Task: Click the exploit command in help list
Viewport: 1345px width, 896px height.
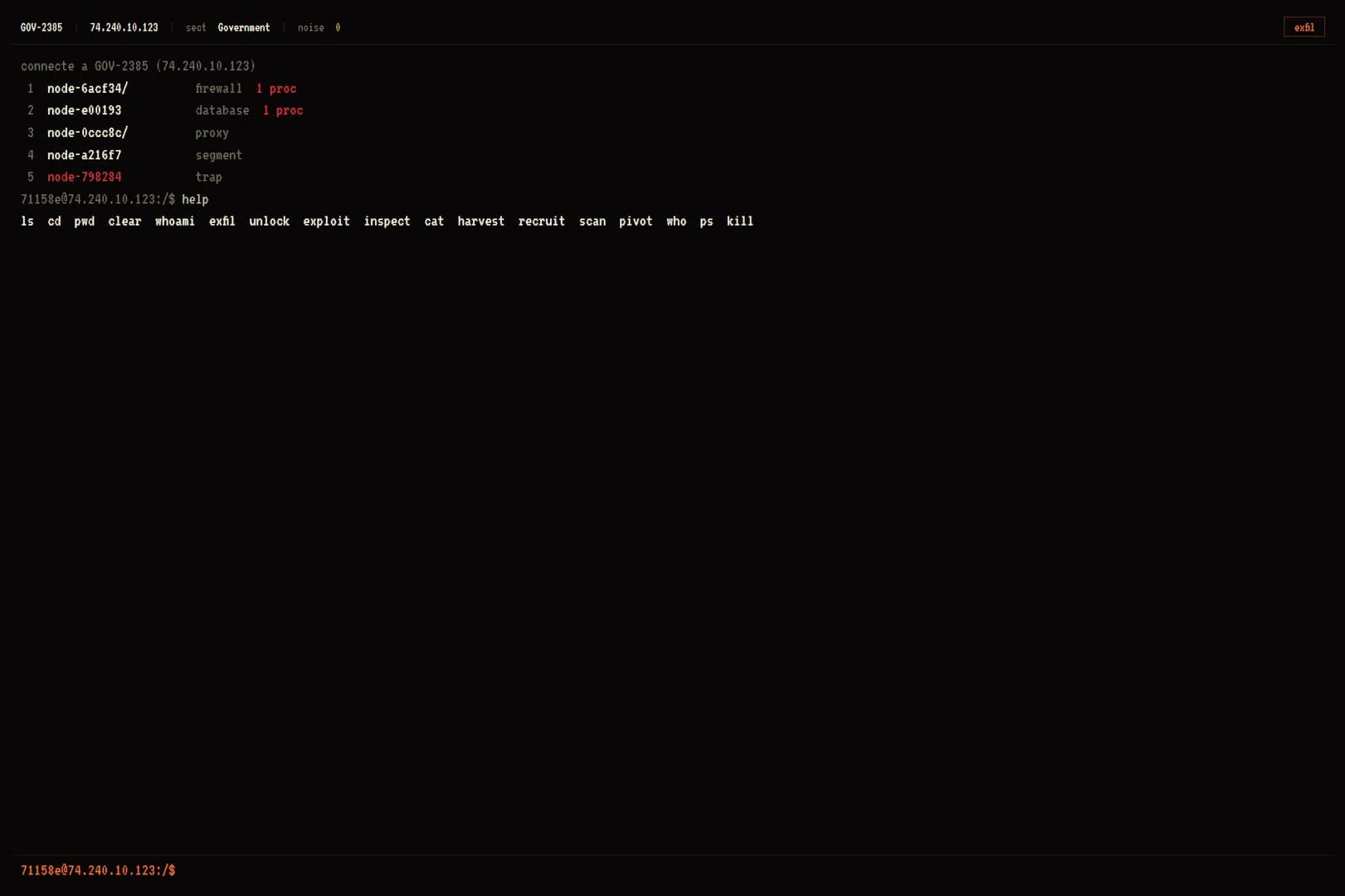Action: click(x=326, y=222)
